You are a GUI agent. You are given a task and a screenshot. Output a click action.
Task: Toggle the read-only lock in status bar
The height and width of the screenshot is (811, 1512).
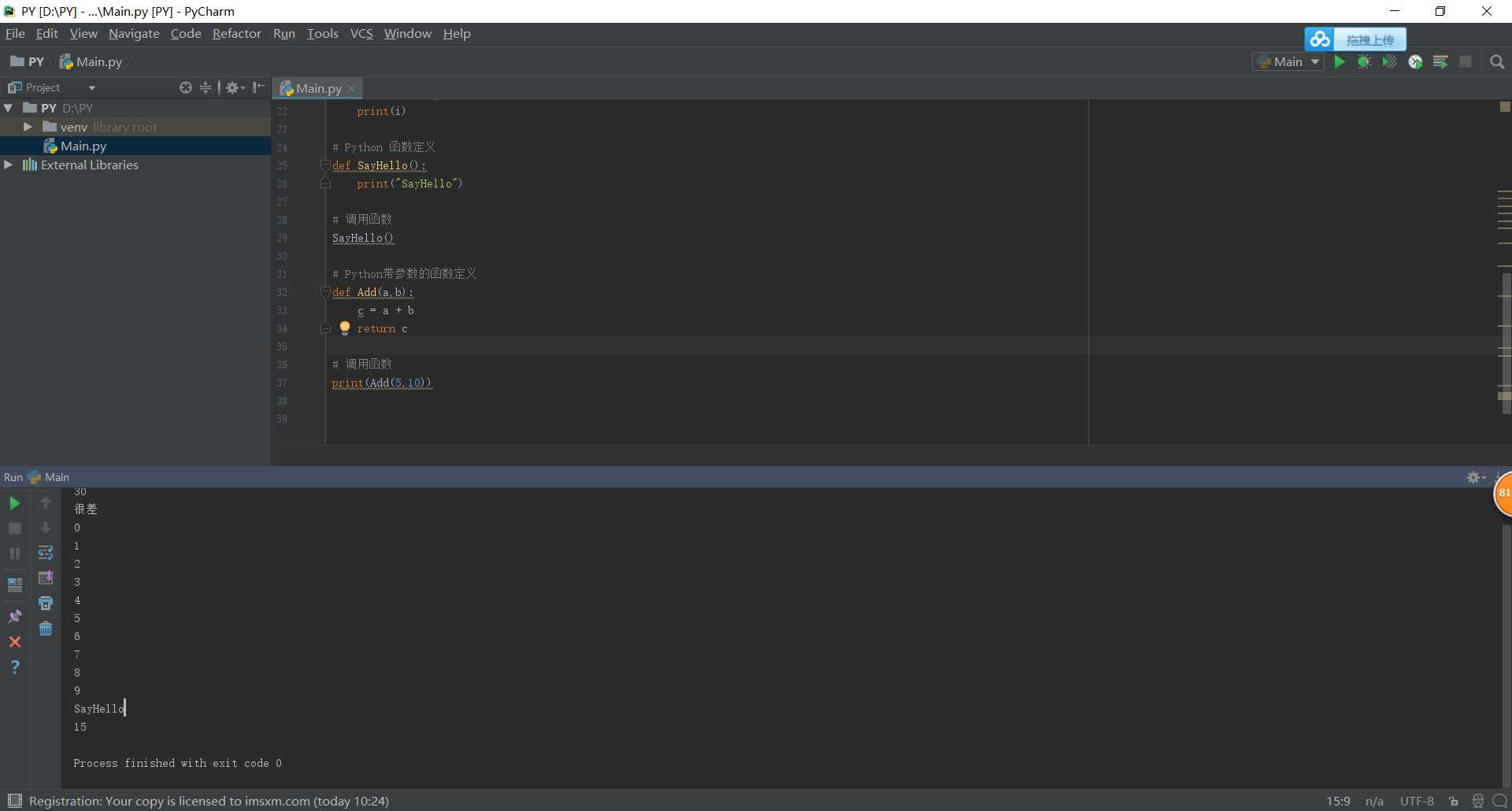(x=1454, y=802)
